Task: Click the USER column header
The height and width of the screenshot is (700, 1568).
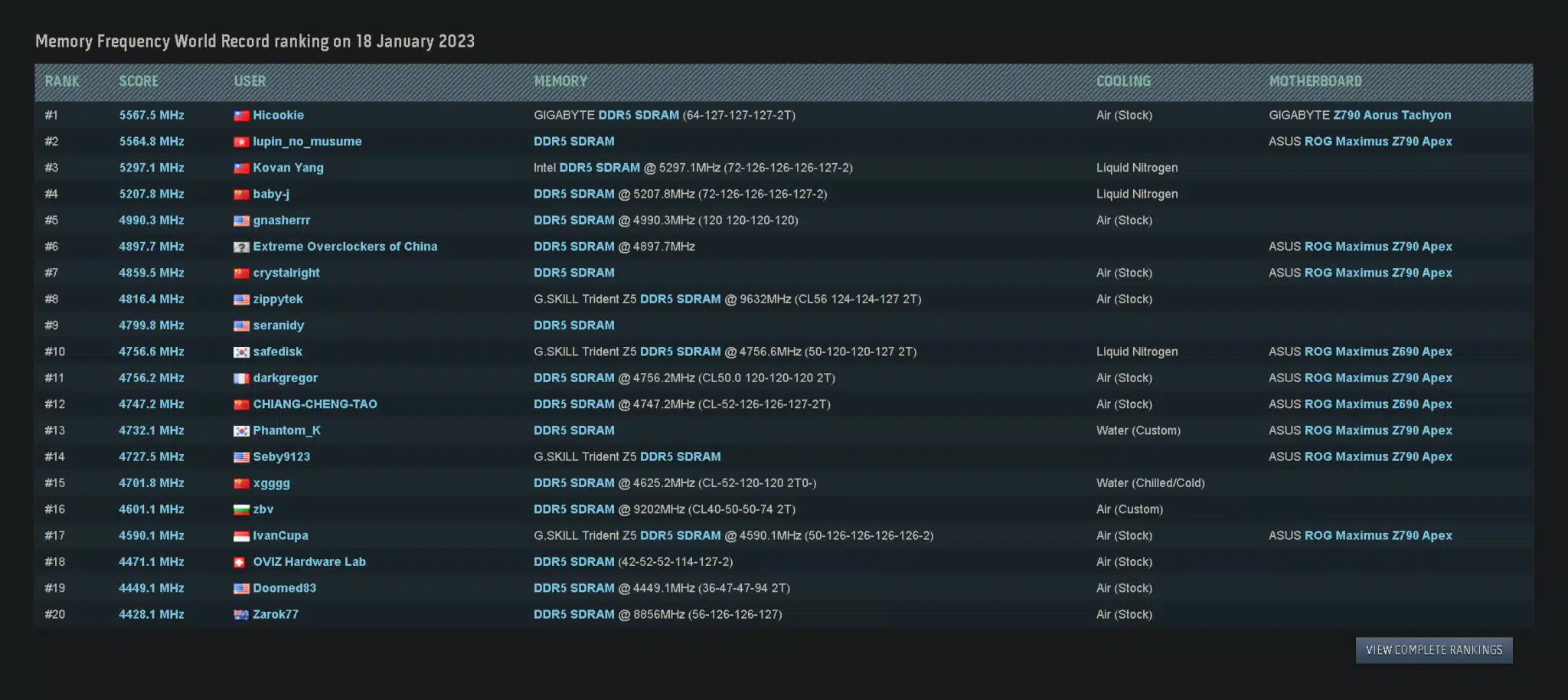Action: coord(250,81)
